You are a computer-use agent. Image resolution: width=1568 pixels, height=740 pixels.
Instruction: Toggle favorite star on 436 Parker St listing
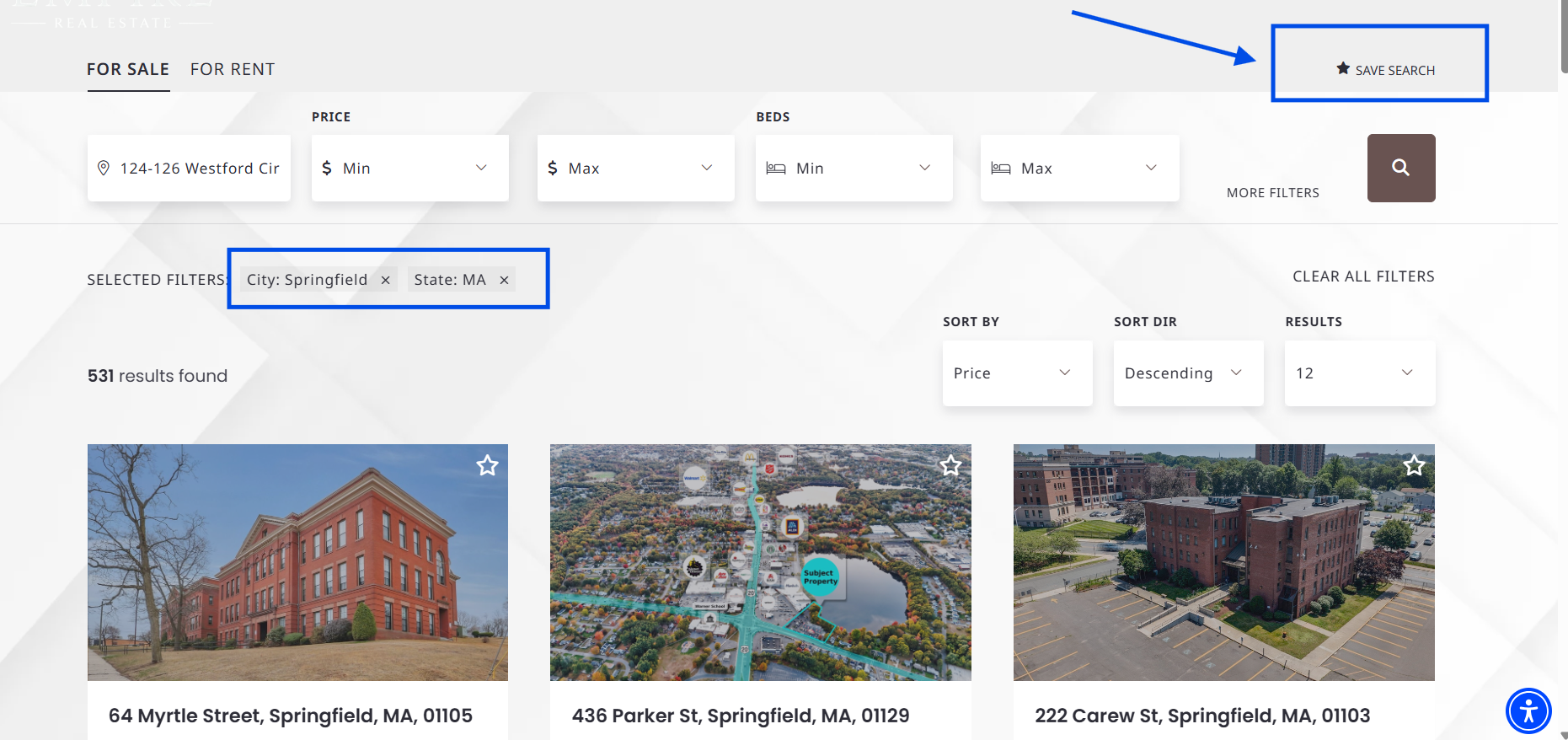(x=950, y=465)
